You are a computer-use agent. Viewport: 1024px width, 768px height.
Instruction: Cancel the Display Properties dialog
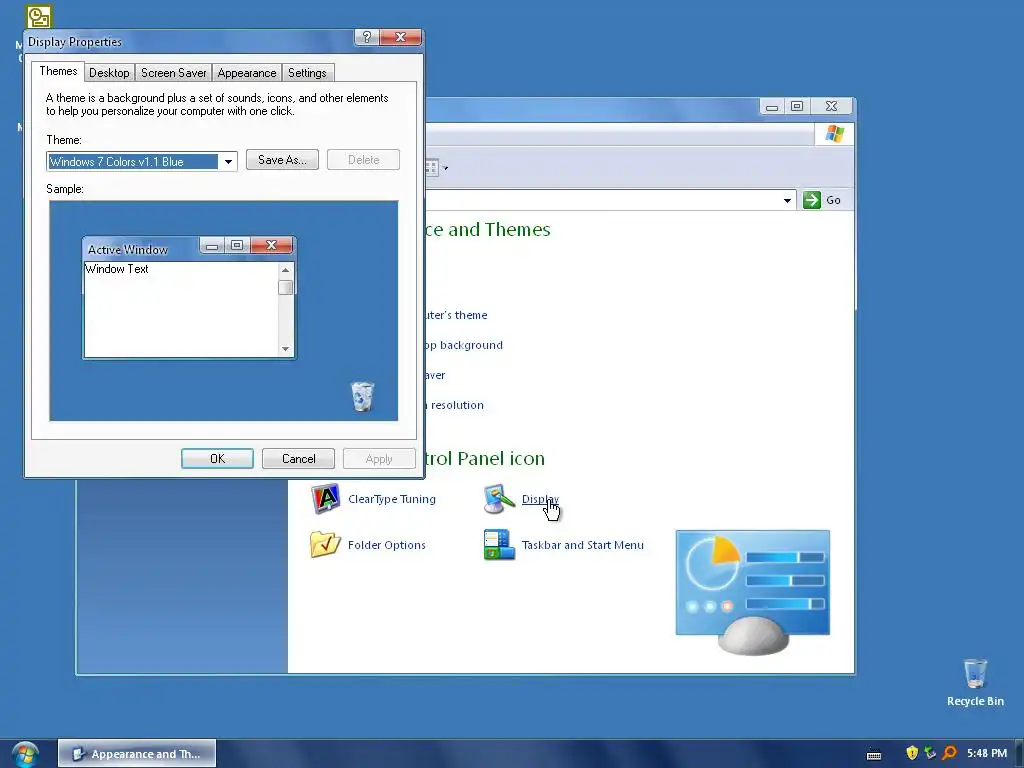click(298, 458)
